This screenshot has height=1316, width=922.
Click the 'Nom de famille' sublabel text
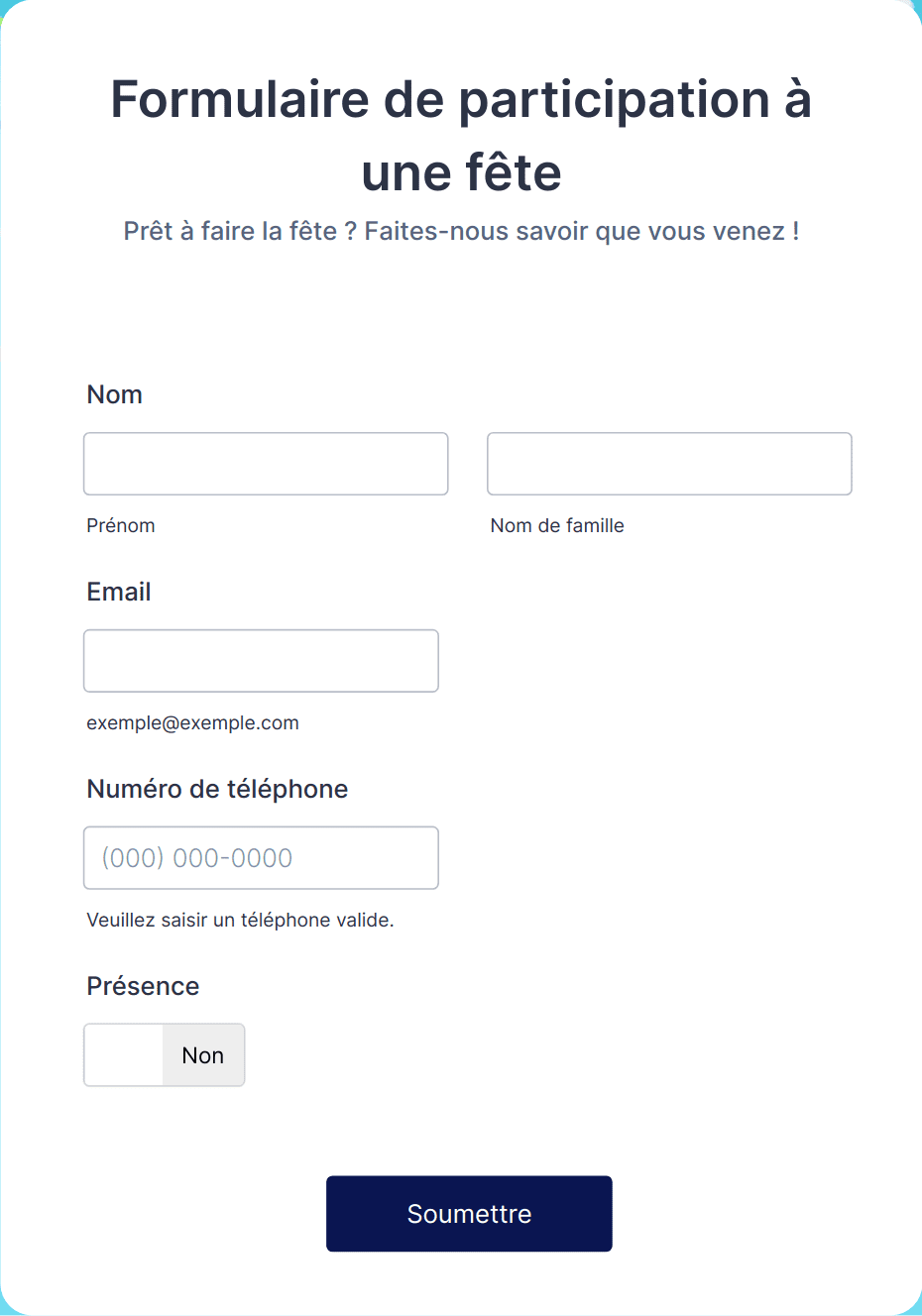(557, 525)
